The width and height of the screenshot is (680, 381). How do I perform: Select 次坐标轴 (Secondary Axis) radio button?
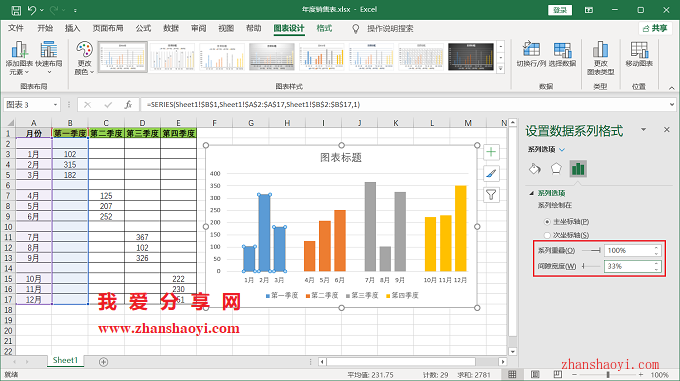[x=547, y=235]
